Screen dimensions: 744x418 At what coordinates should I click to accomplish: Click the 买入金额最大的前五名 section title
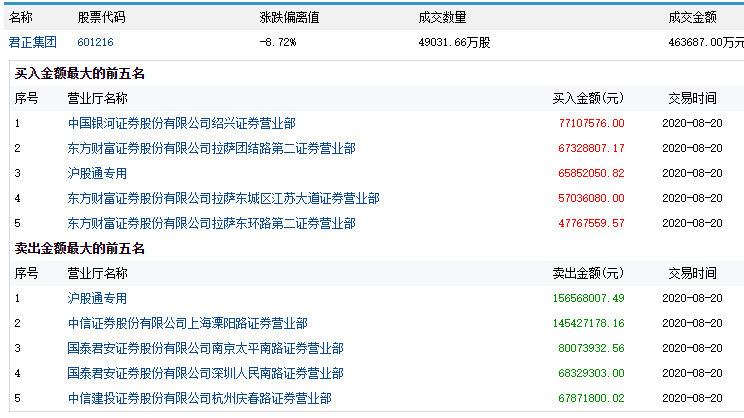pos(79,74)
